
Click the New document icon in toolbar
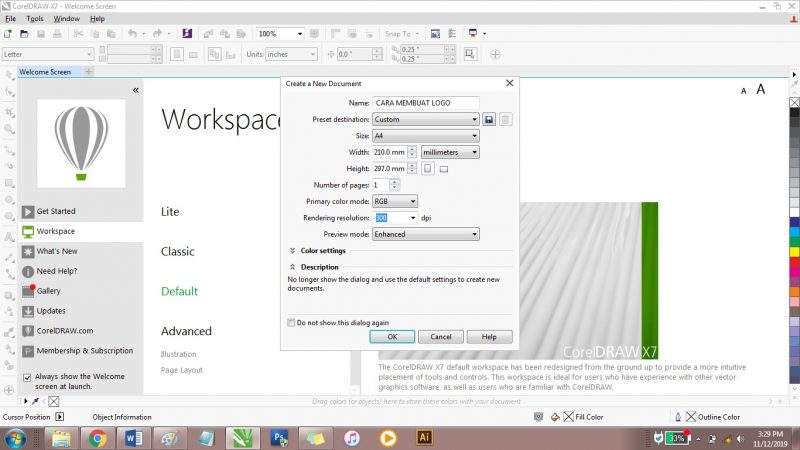tap(8, 34)
